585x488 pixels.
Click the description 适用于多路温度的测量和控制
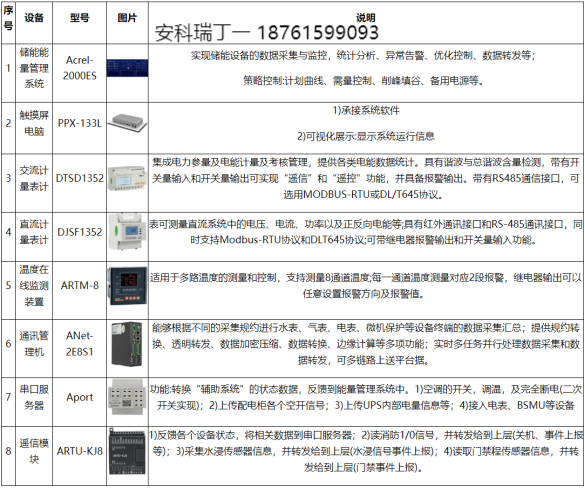pyautogui.click(x=366, y=285)
